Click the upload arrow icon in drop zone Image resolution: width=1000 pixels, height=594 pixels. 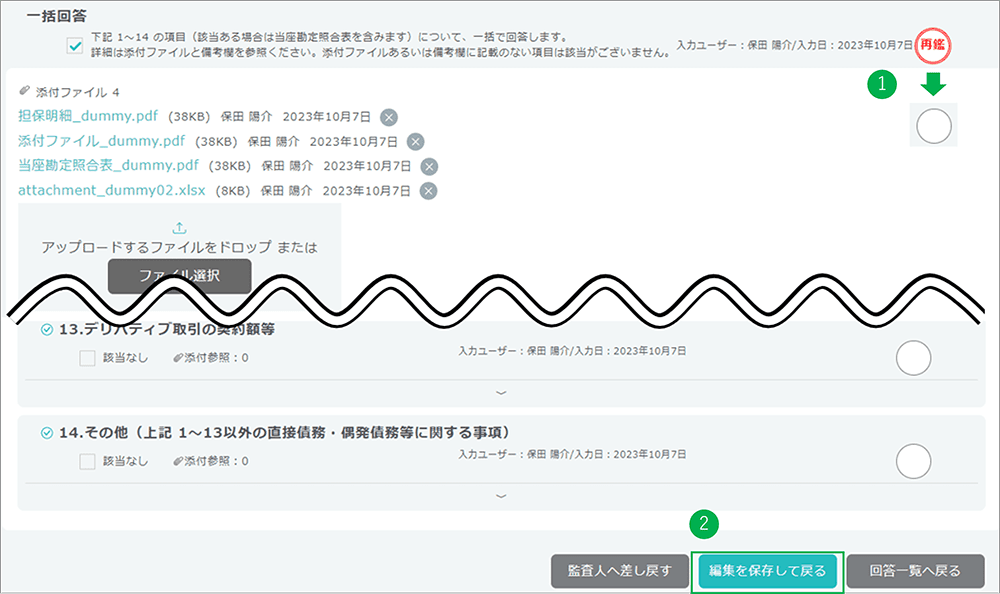[x=180, y=228]
